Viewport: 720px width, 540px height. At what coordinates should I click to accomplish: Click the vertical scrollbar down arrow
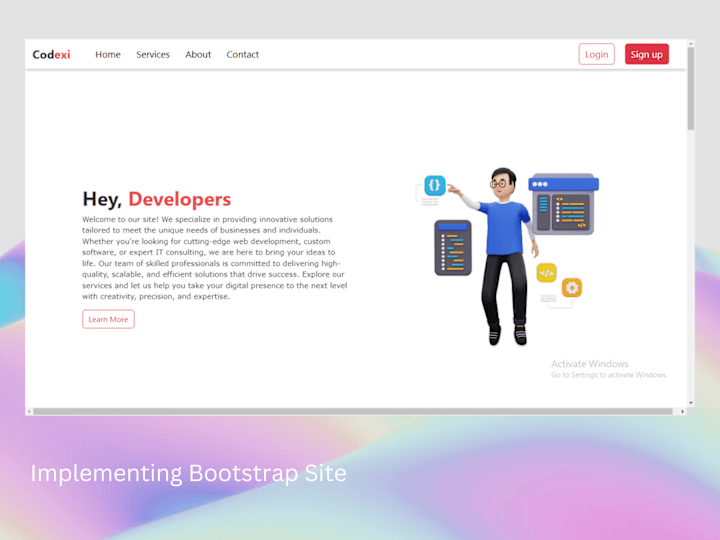pyautogui.click(x=691, y=403)
